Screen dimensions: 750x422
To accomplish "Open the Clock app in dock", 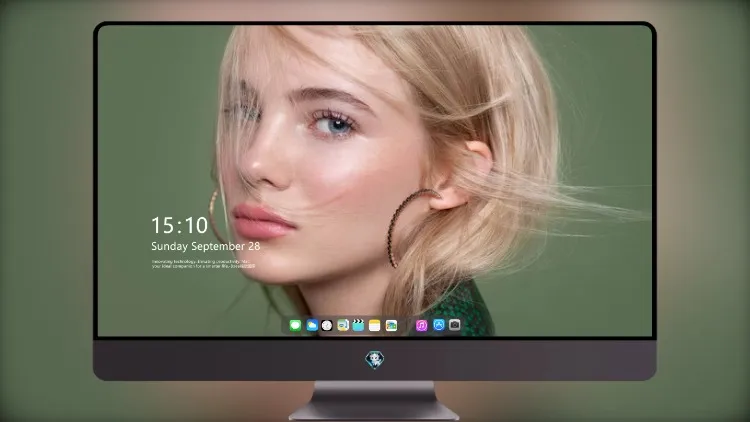I will [327, 325].
